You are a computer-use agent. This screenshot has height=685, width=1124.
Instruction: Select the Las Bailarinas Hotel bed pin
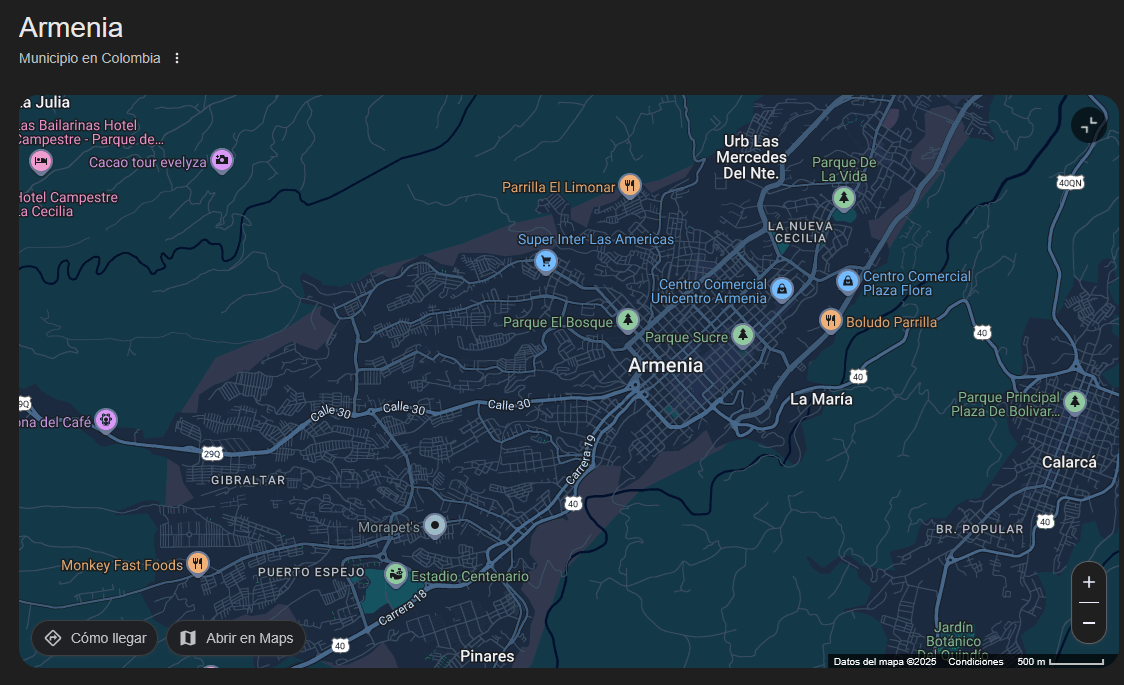click(x=41, y=162)
